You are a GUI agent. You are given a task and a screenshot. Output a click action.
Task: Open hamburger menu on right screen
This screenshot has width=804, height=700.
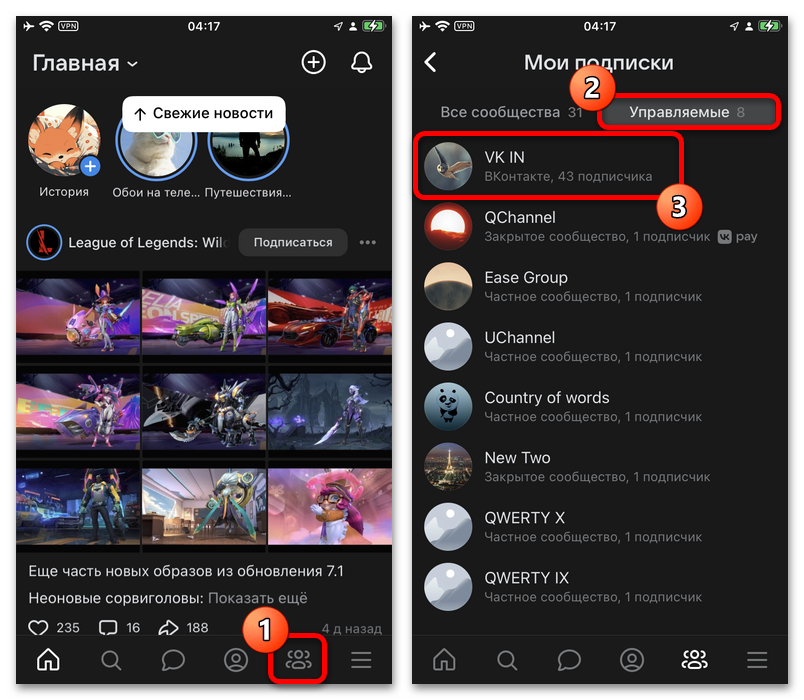pos(757,660)
